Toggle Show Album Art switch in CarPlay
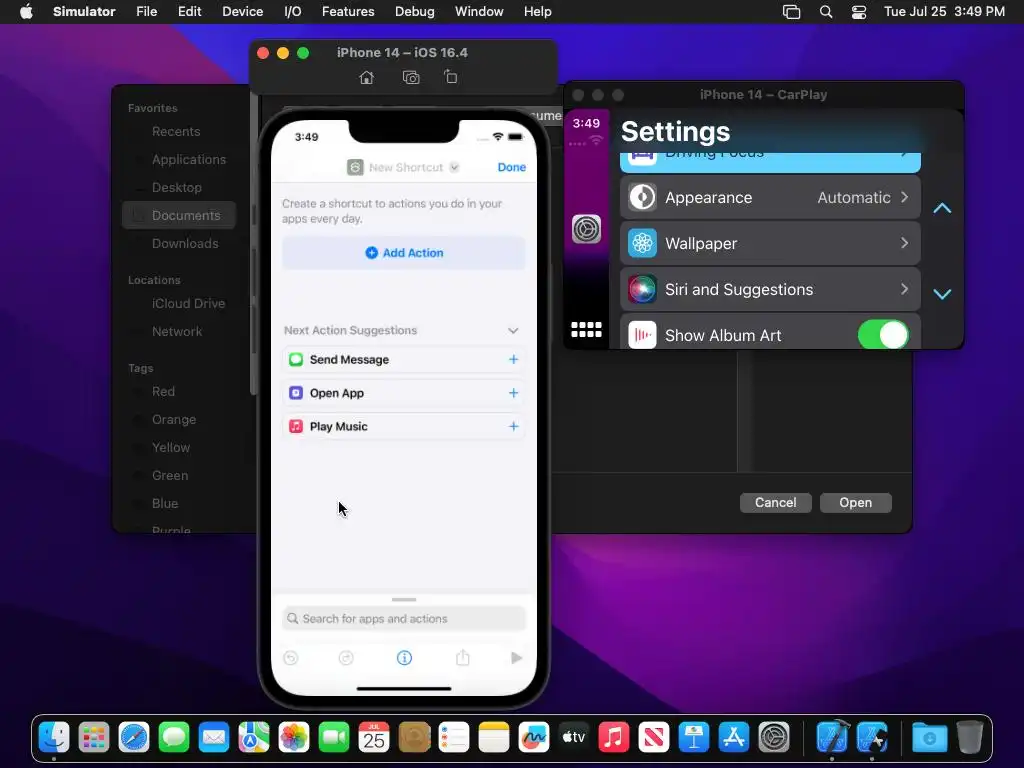This screenshot has height=768, width=1024. point(883,335)
